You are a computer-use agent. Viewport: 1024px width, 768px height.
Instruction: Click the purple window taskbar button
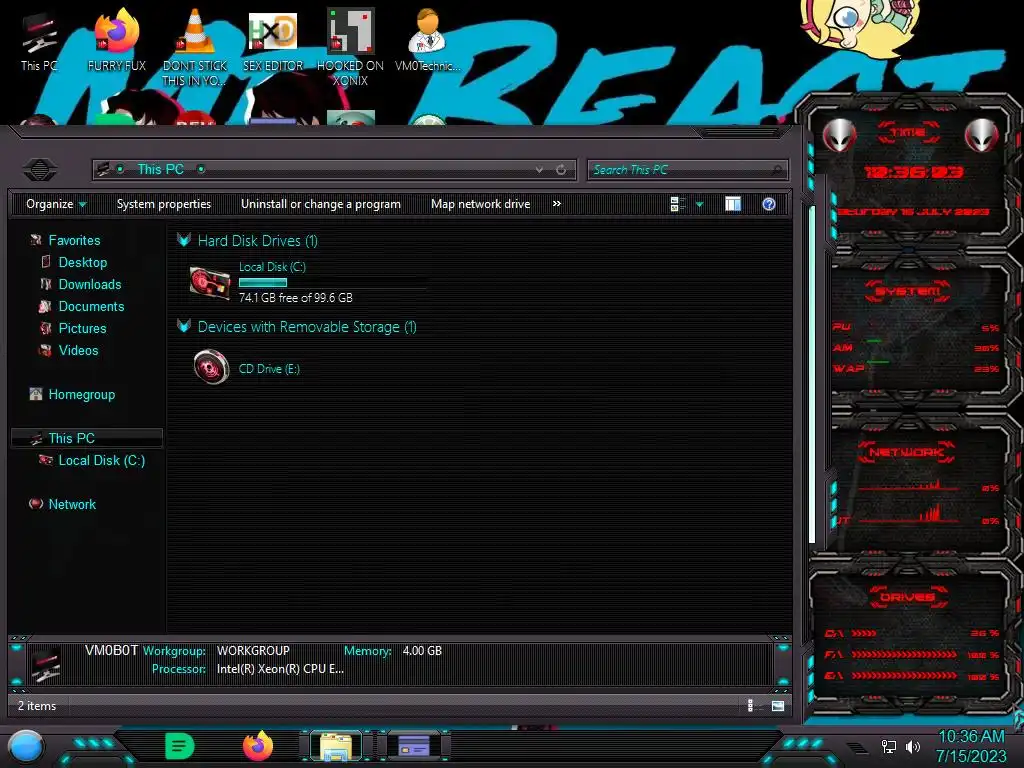pyautogui.click(x=414, y=746)
